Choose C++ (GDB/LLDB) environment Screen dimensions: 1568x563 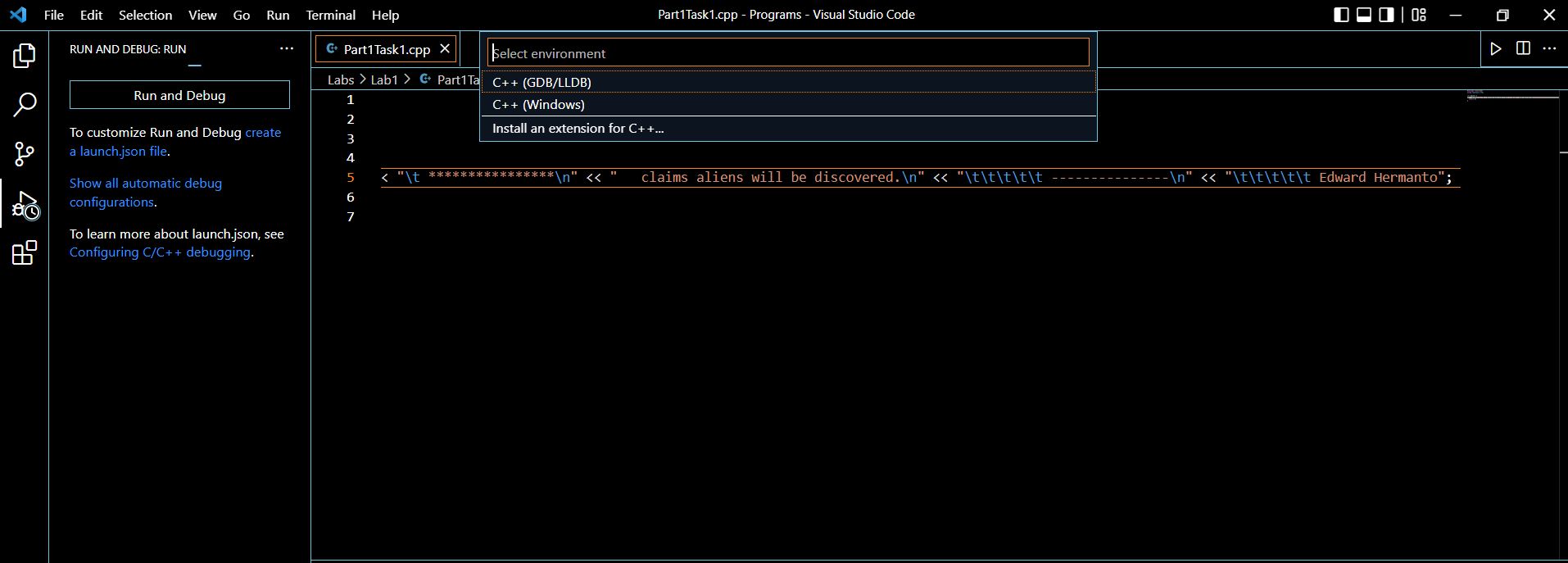pyautogui.click(x=788, y=82)
